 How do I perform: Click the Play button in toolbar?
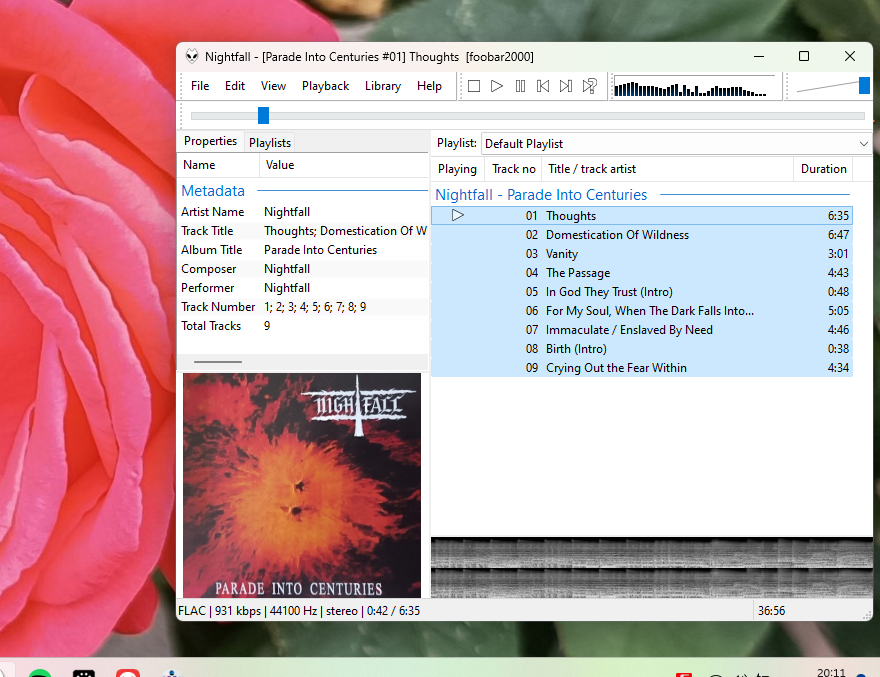(x=497, y=86)
